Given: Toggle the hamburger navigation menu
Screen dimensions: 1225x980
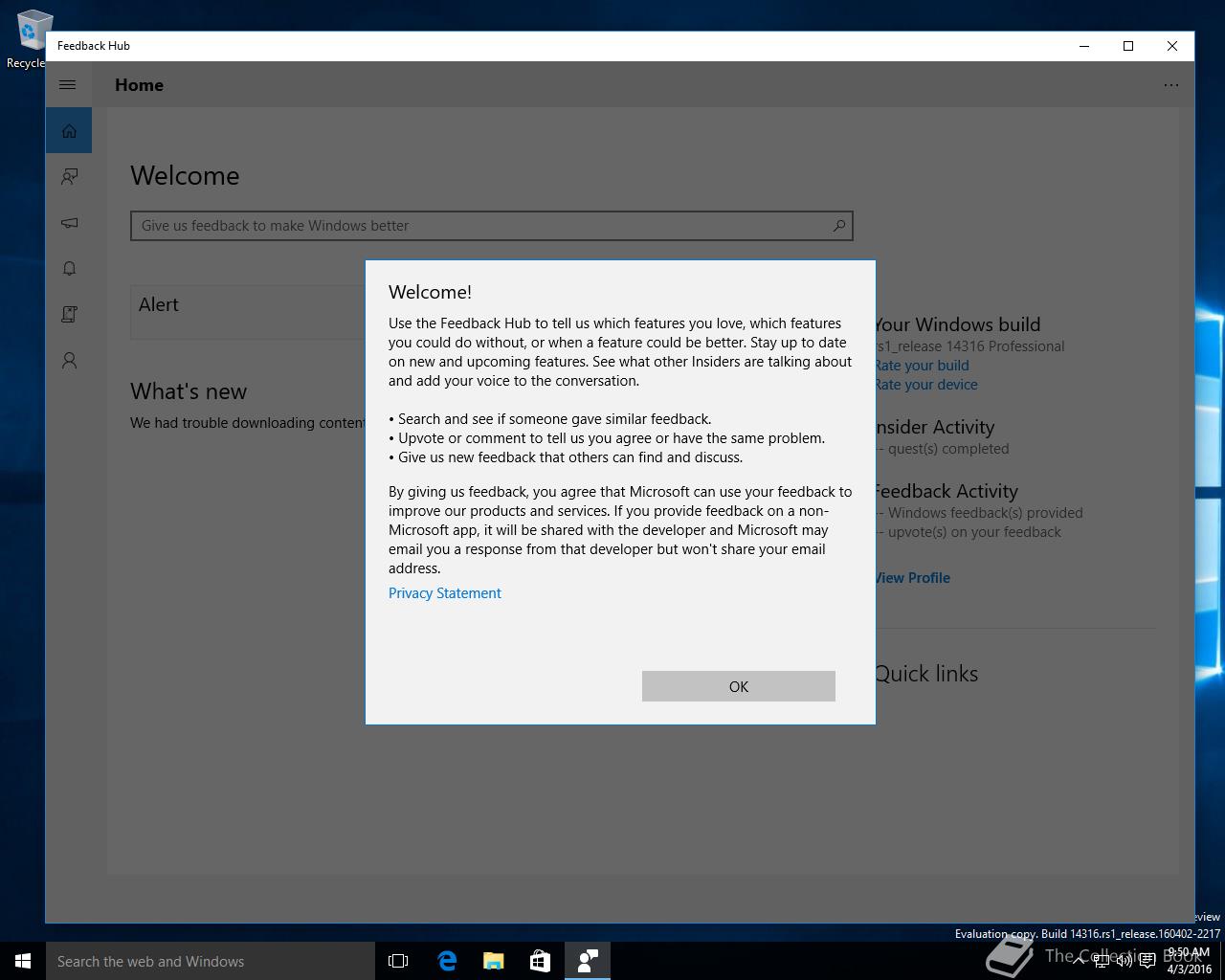Looking at the screenshot, I should point(68,84).
